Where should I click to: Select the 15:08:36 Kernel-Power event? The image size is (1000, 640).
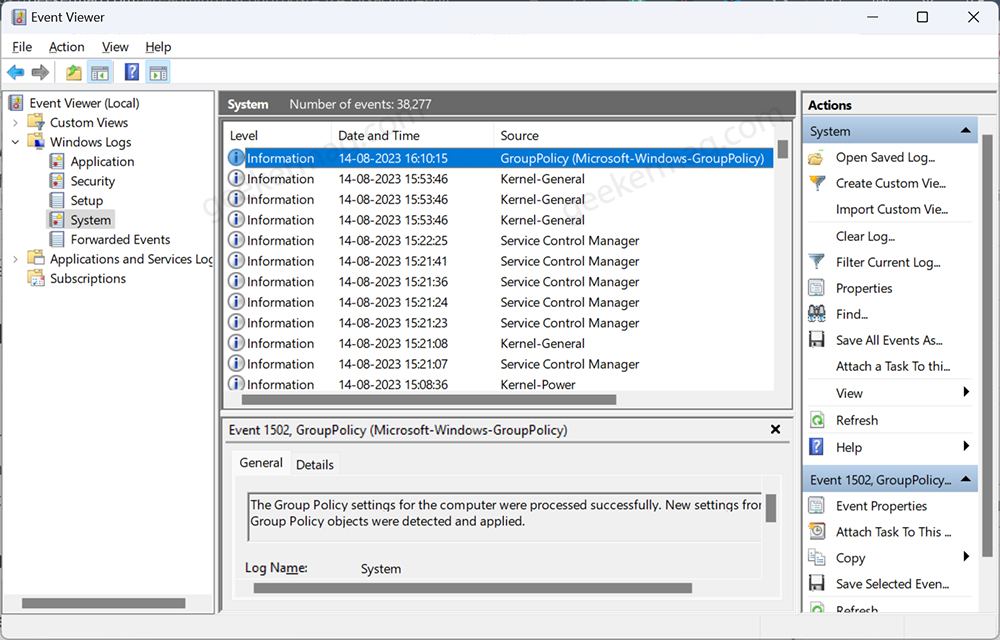(x=500, y=384)
